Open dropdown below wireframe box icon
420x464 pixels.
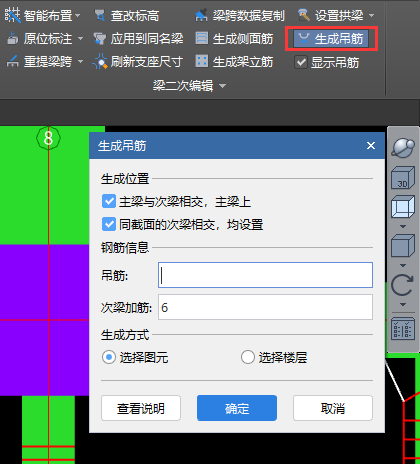point(403,227)
